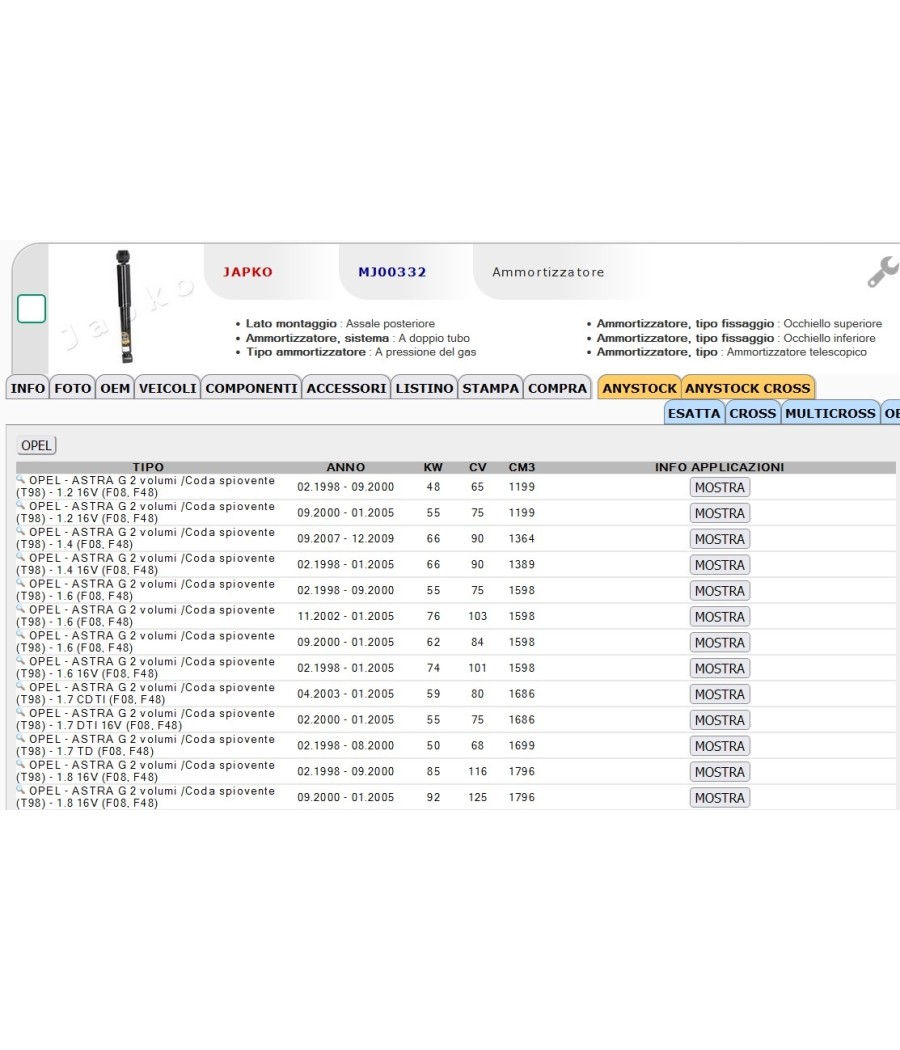This screenshot has height=1050, width=900.
Task: Switch to the ACCESSORI tab
Action: point(346,388)
